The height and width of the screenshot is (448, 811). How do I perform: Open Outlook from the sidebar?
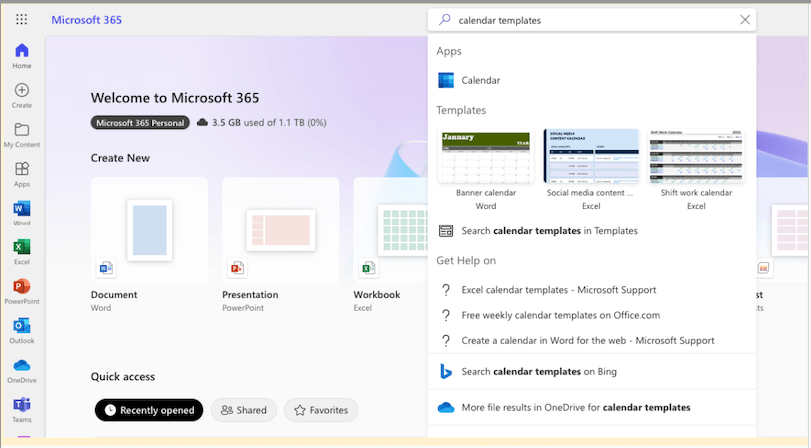tap(22, 331)
